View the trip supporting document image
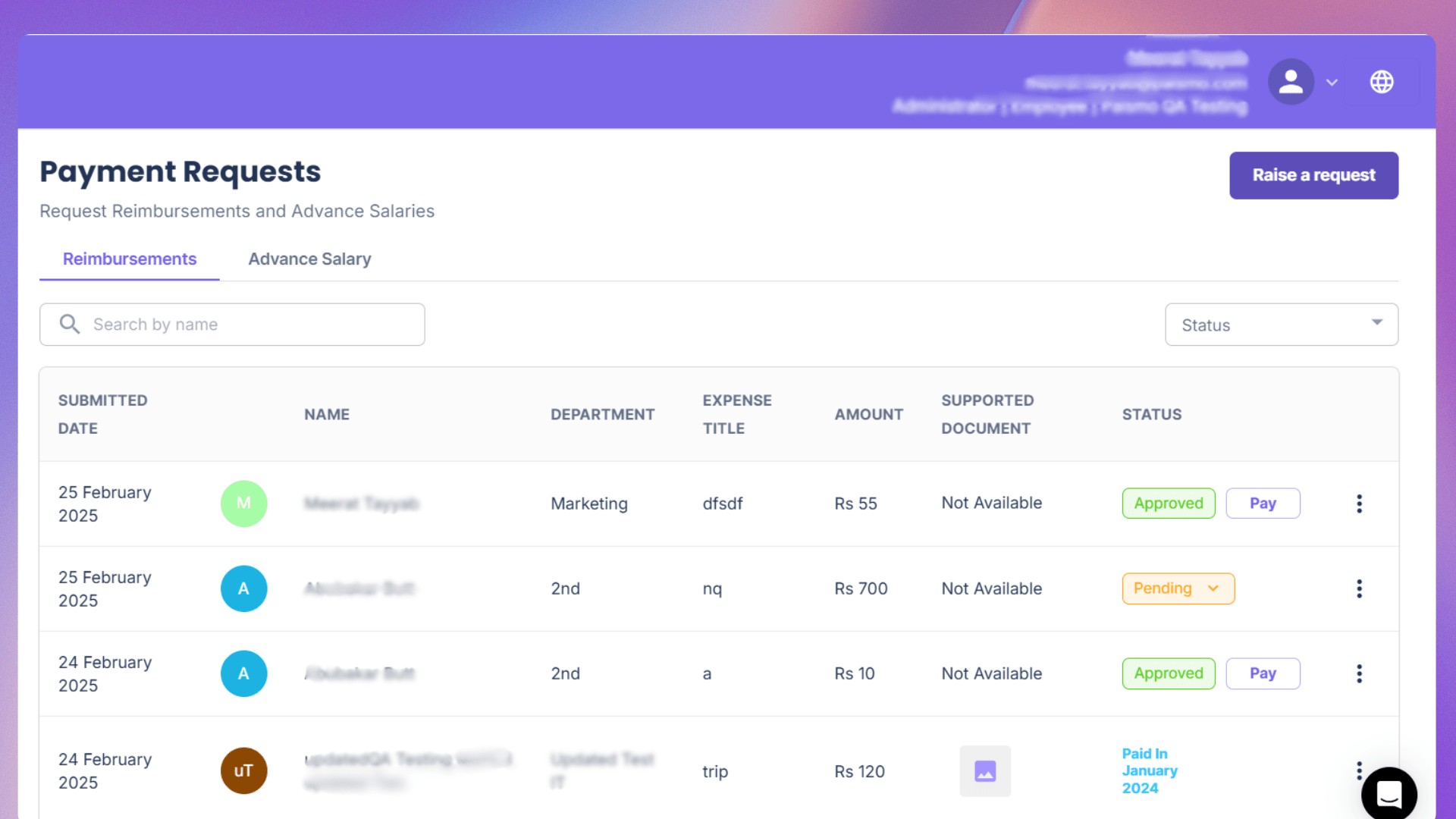This screenshot has height=819, width=1456. 985,771
